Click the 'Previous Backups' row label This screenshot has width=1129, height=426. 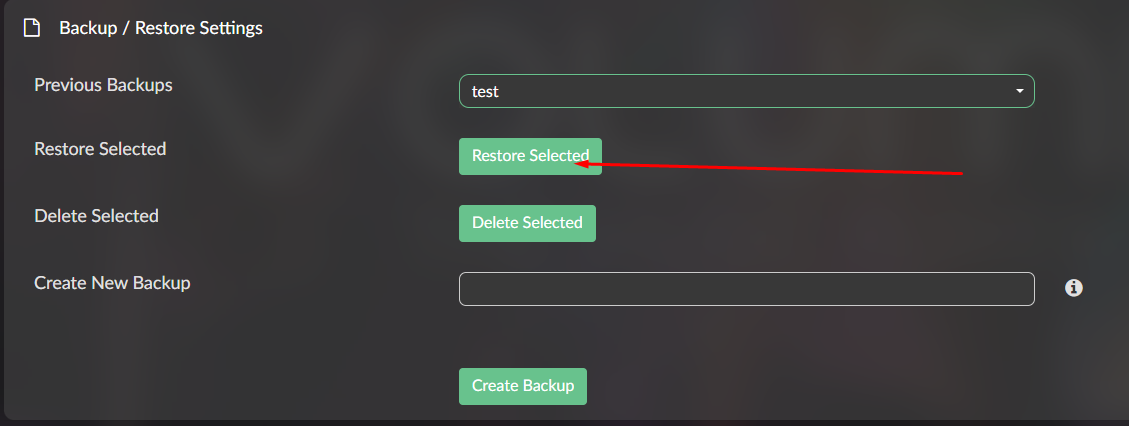pyautogui.click(x=104, y=85)
